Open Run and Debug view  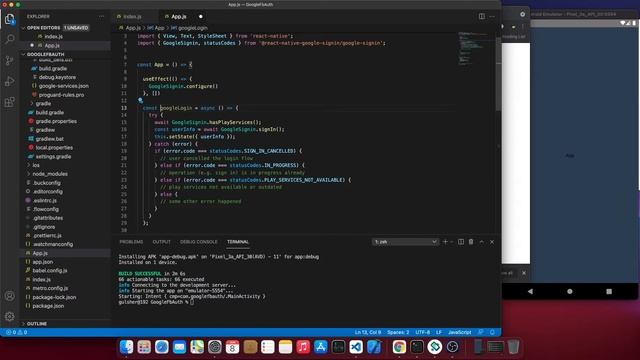pos(10,81)
